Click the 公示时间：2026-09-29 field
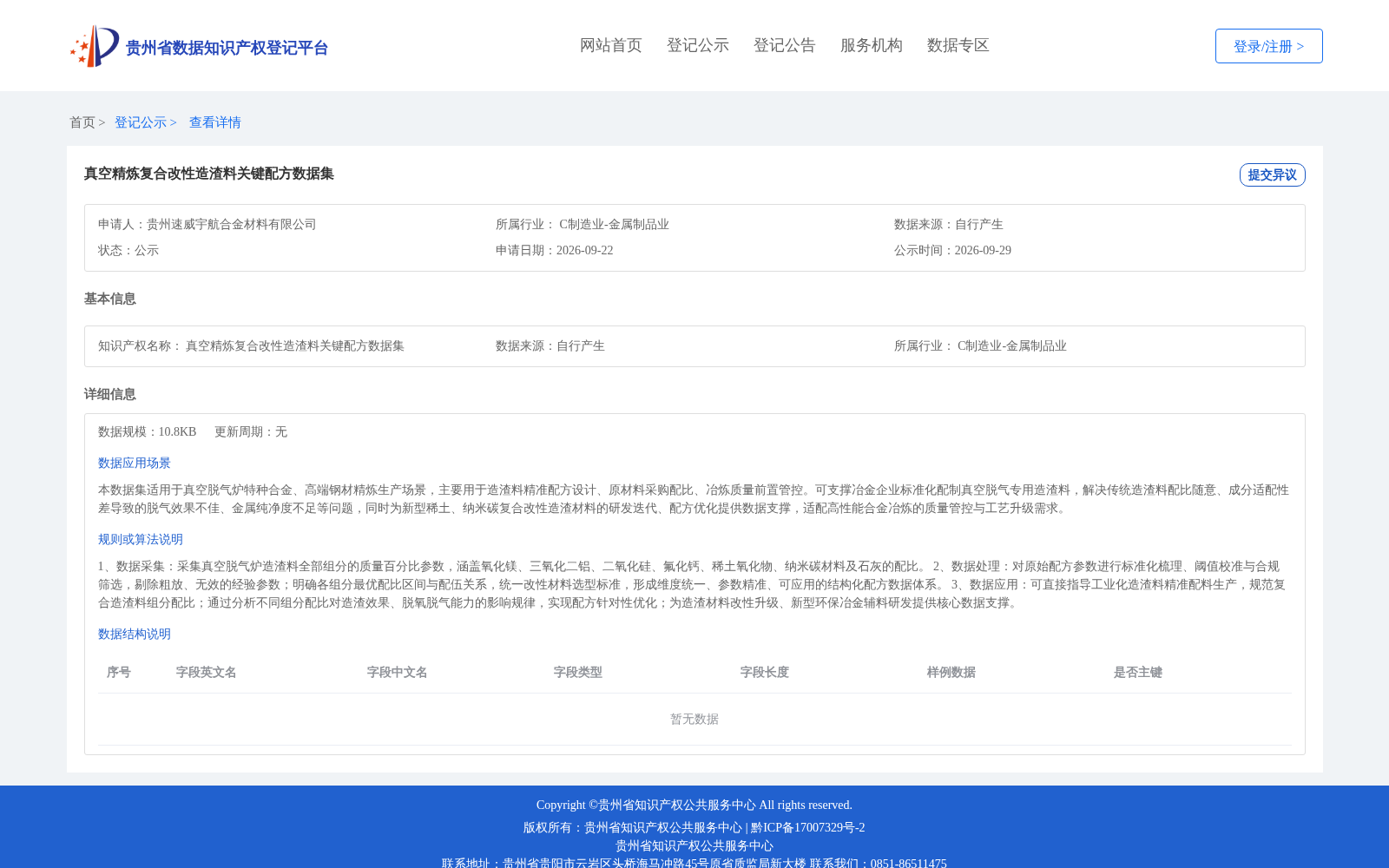The height and width of the screenshot is (868, 1389). pyautogui.click(x=952, y=250)
